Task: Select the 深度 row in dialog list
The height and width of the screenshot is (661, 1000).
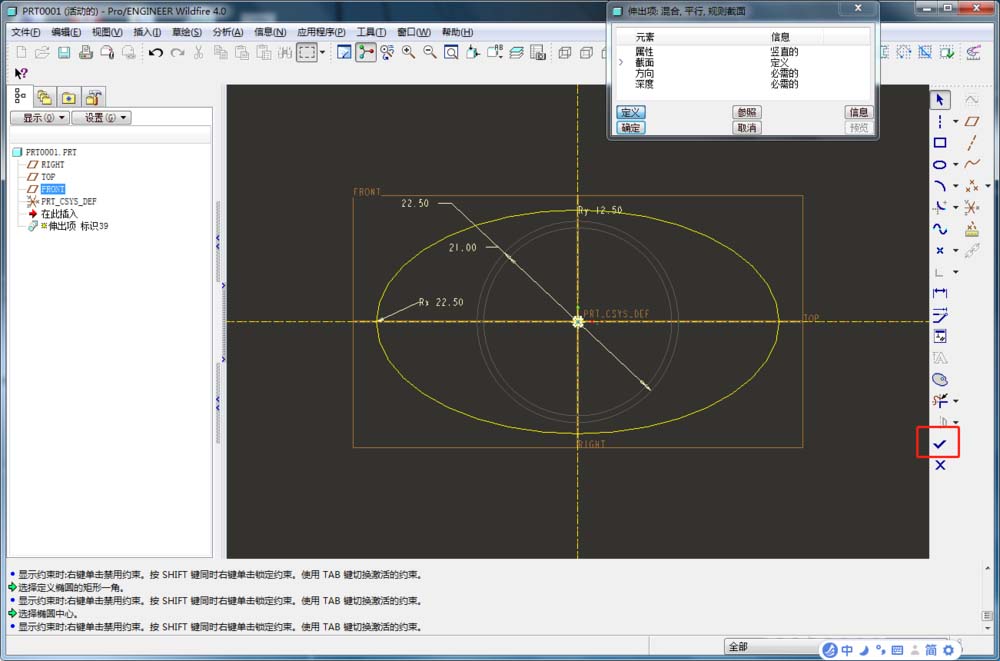Action: click(x=743, y=84)
